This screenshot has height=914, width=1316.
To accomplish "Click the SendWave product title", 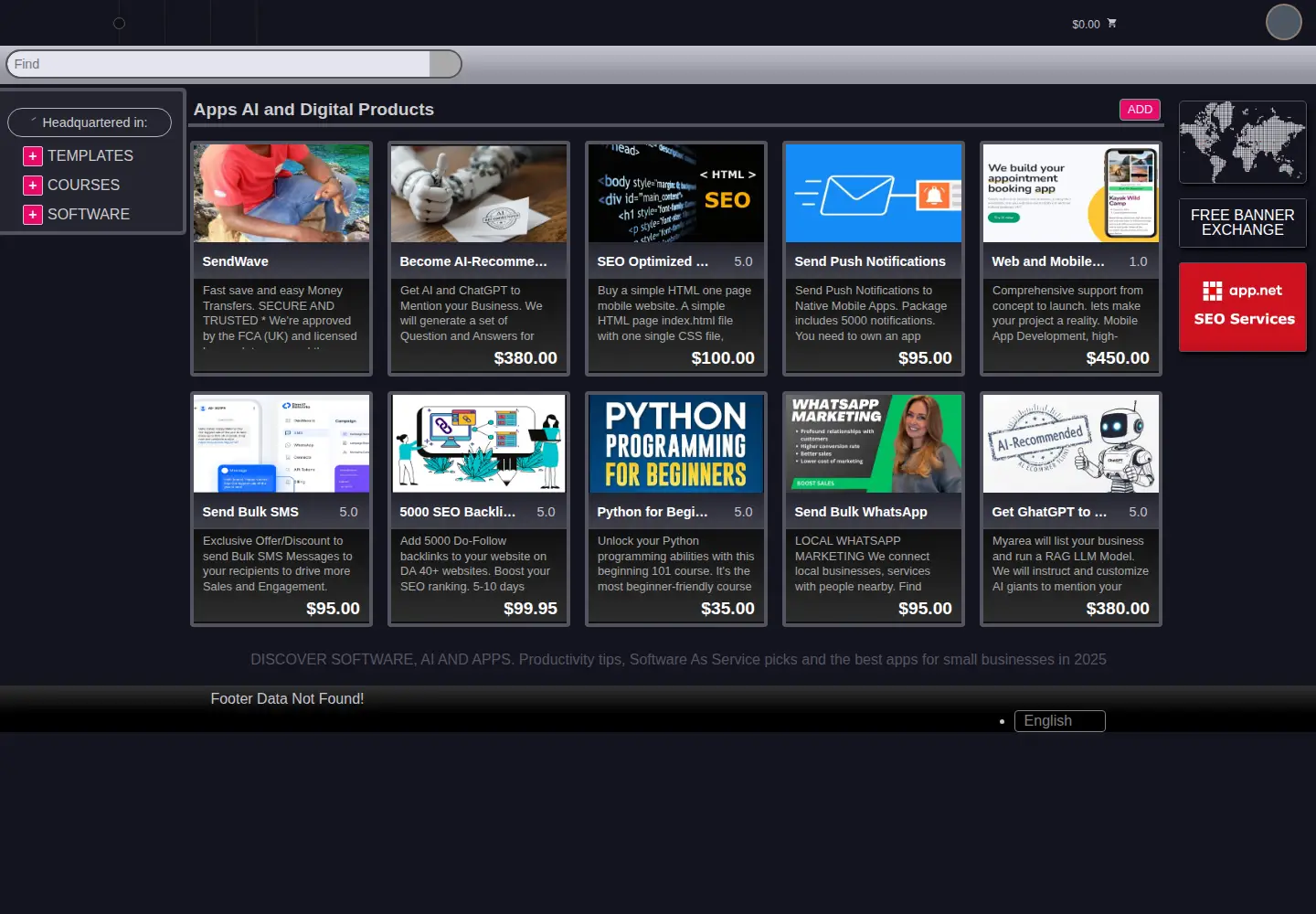I will click(x=236, y=261).
